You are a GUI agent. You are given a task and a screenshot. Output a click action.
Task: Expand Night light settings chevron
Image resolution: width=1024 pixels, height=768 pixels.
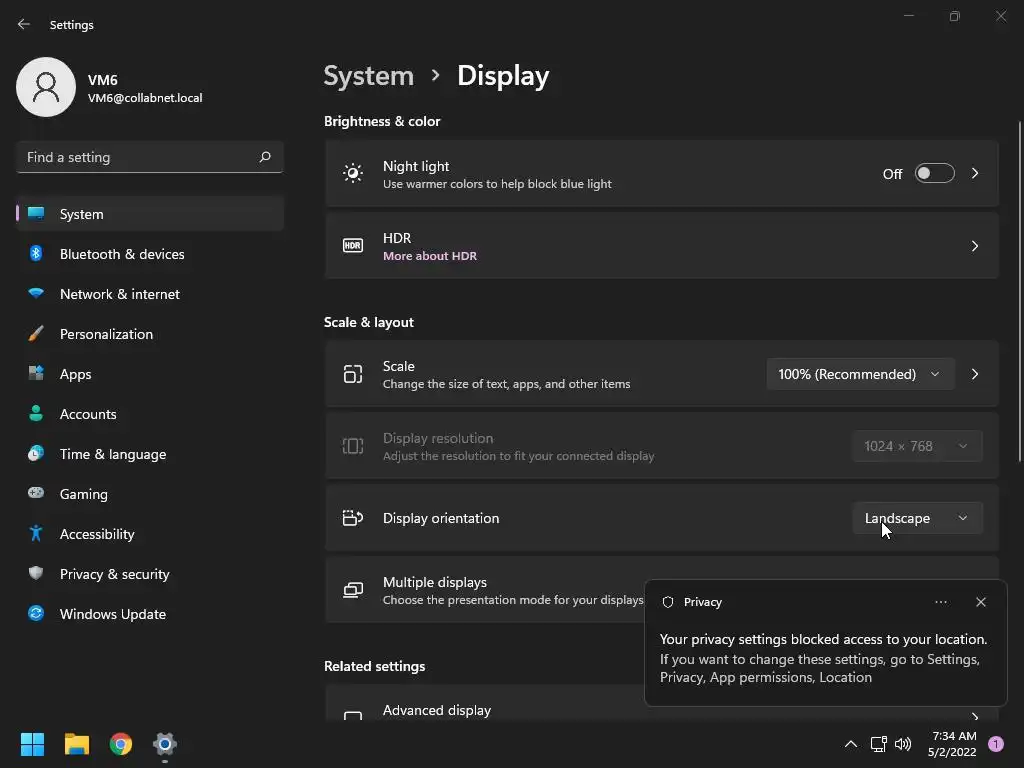975,174
